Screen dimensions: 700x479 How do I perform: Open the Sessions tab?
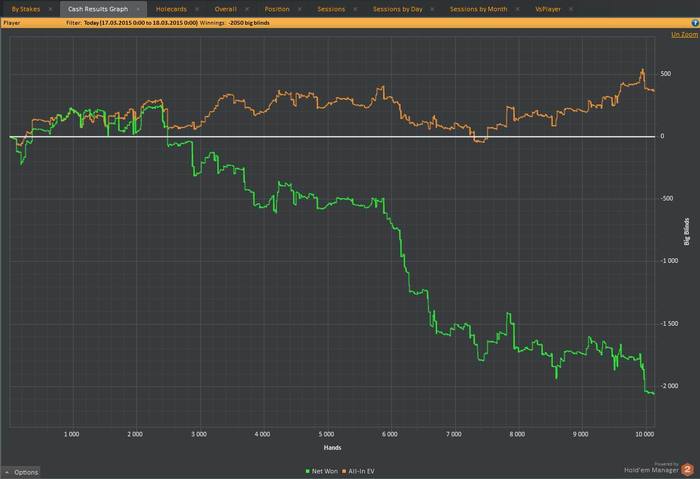coord(331,9)
